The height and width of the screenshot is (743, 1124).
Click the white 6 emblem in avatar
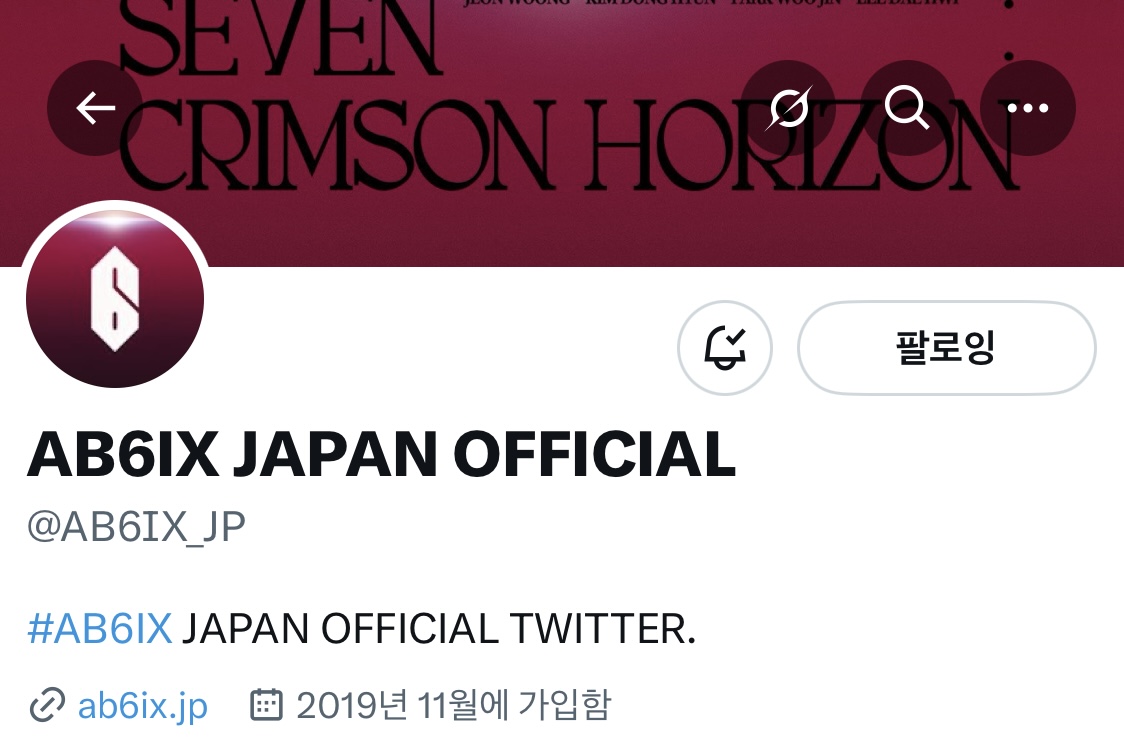[x=115, y=298]
